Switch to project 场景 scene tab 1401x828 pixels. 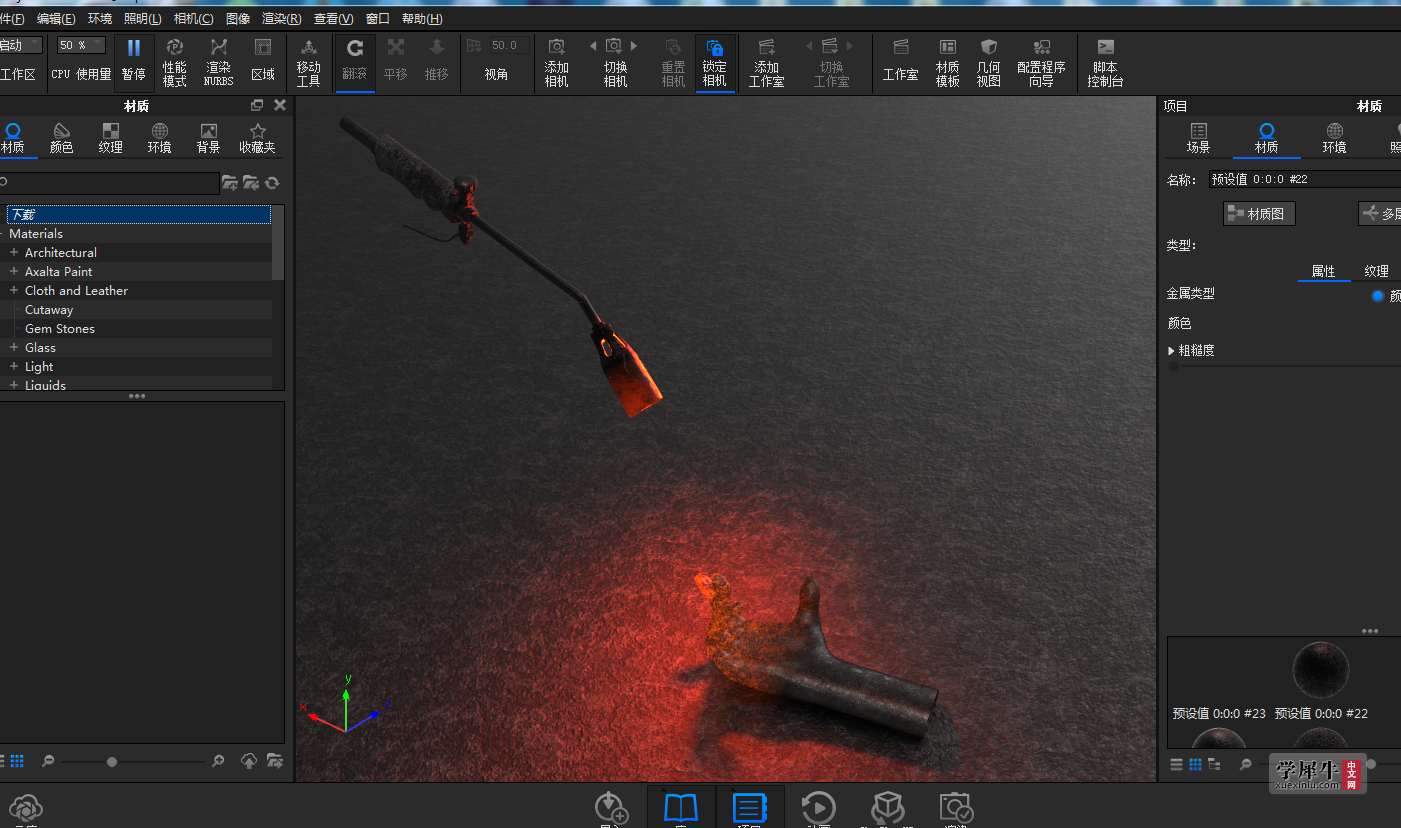pyautogui.click(x=1198, y=138)
